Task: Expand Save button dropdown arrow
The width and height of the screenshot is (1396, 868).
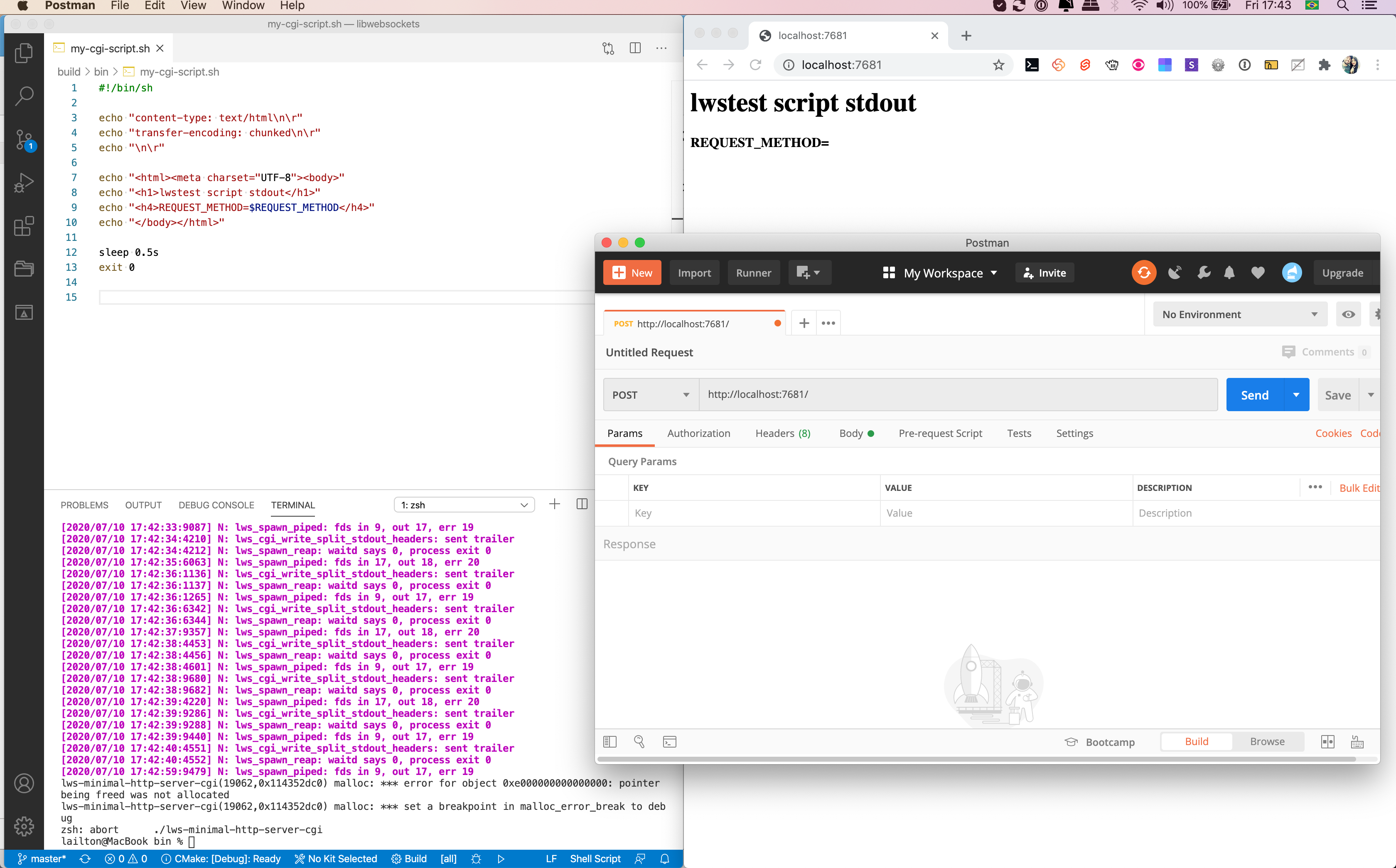Action: pos(1371,395)
